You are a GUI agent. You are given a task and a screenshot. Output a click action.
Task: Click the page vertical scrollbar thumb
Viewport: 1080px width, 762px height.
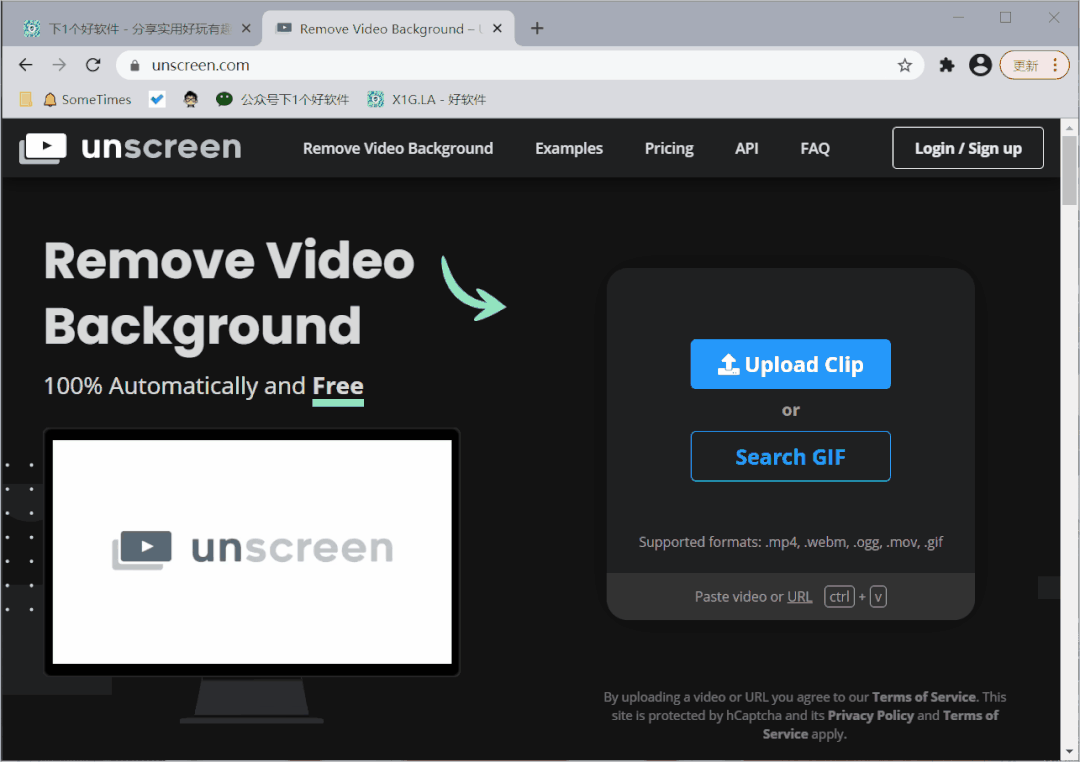tap(1068, 169)
